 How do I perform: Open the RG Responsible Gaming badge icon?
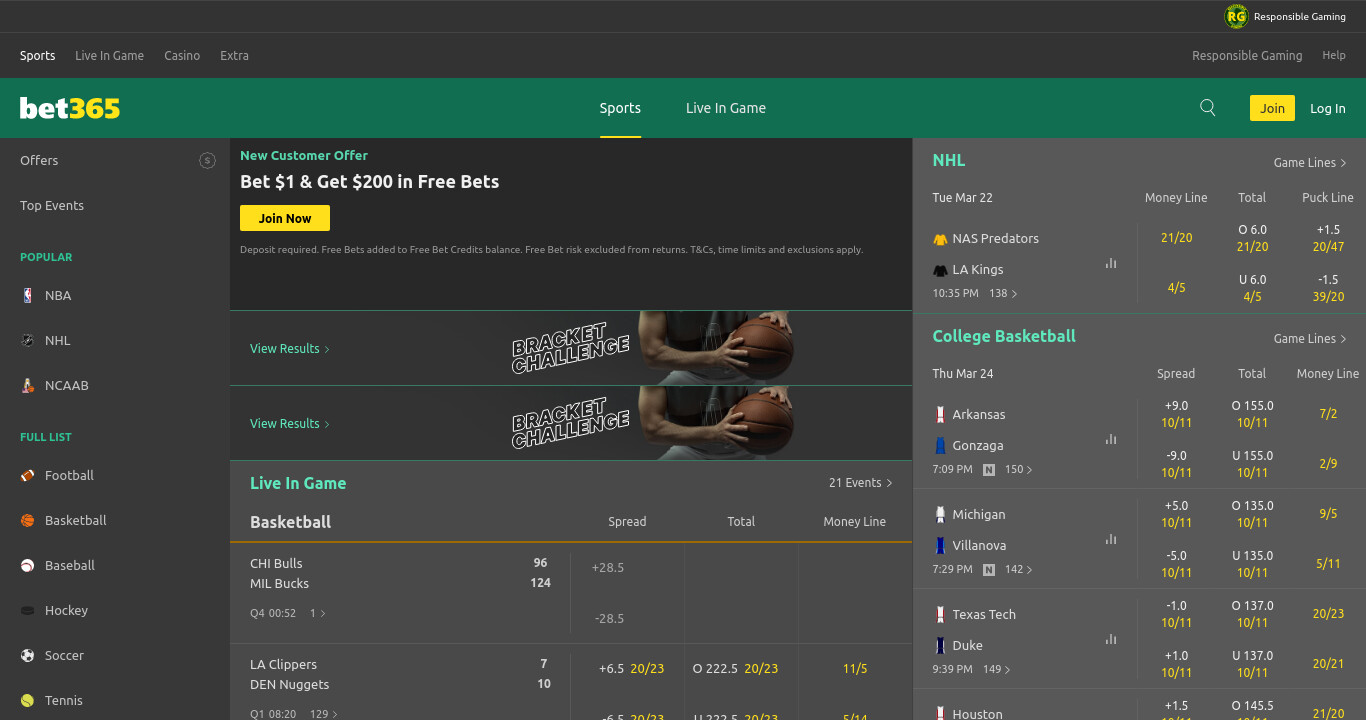pyautogui.click(x=1237, y=16)
